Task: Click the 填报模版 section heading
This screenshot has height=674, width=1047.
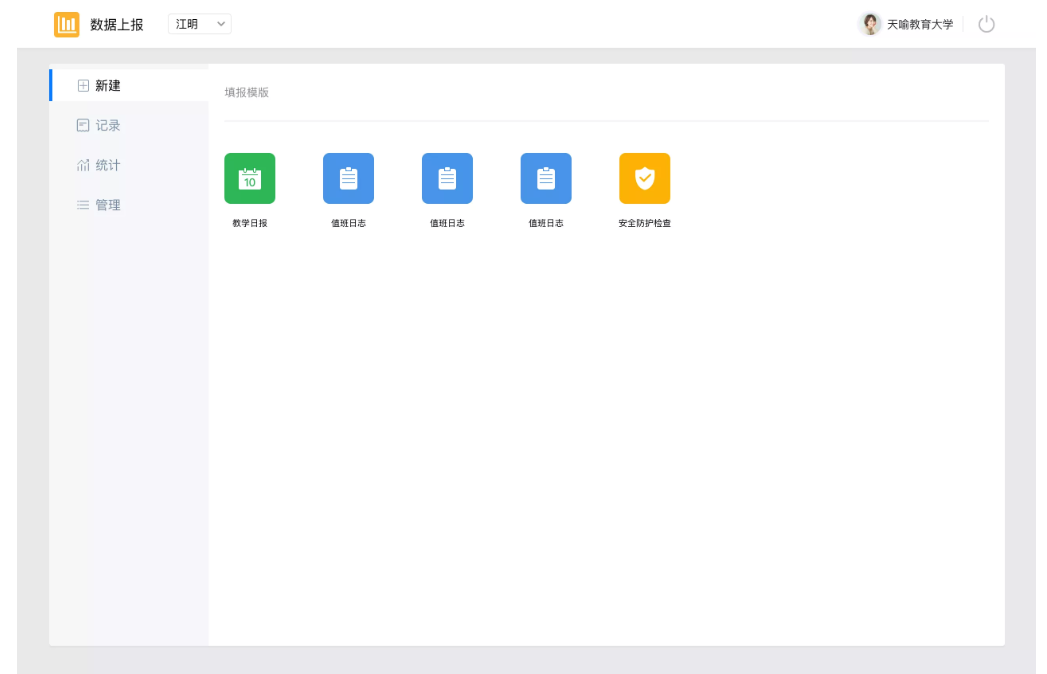Action: point(246,92)
